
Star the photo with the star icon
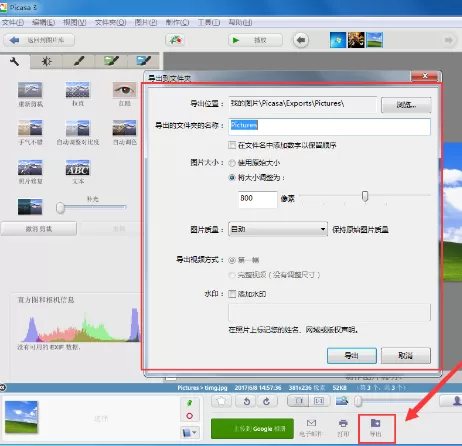coord(221,401)
